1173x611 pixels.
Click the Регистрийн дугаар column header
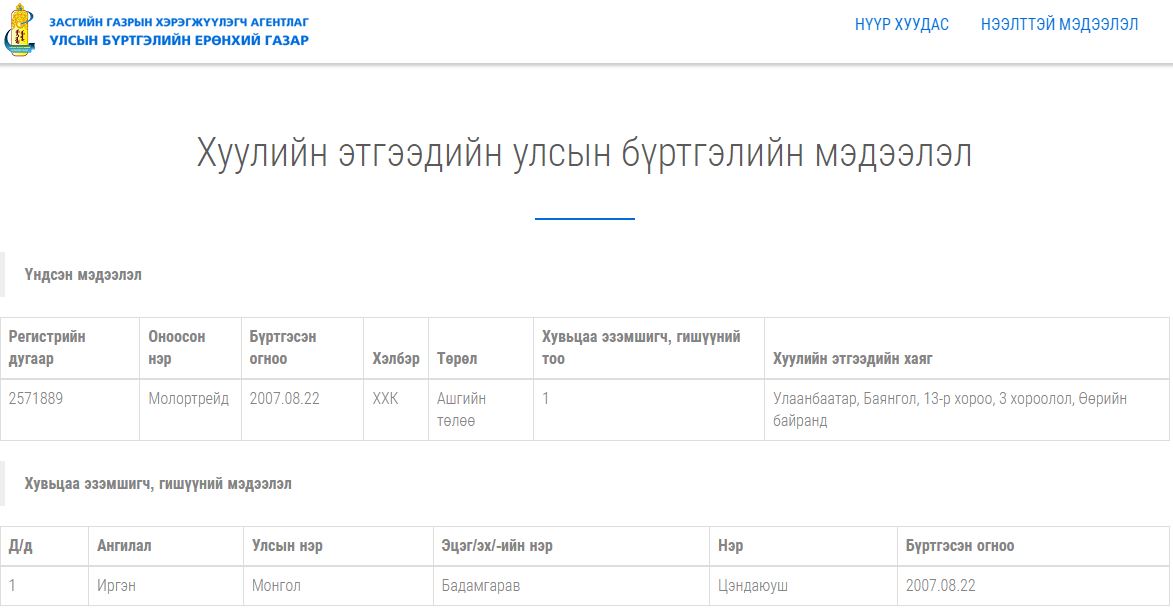point(48,347)
